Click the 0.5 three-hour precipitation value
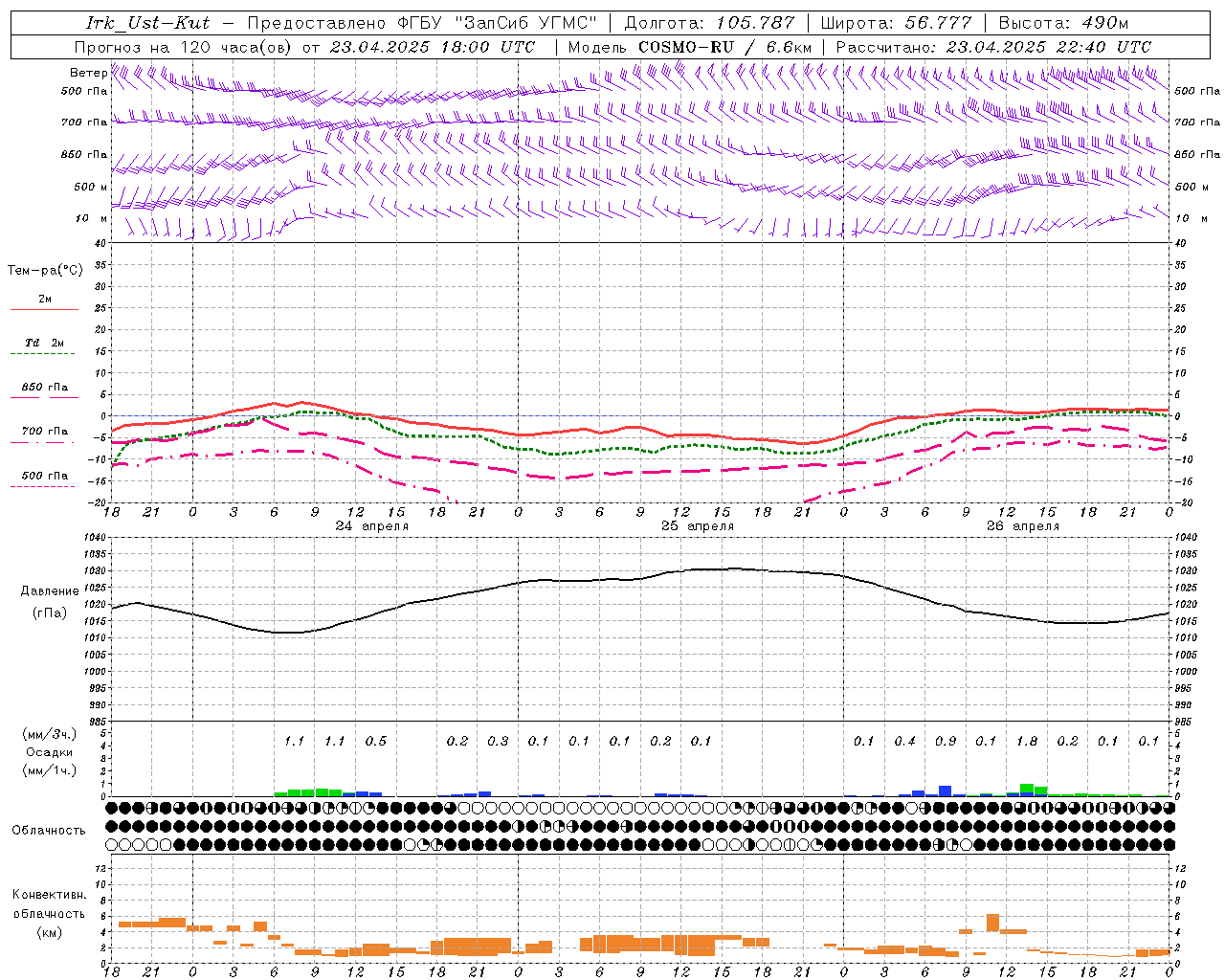Screen dimensions: 1225x980 click(x=376, y=741)
